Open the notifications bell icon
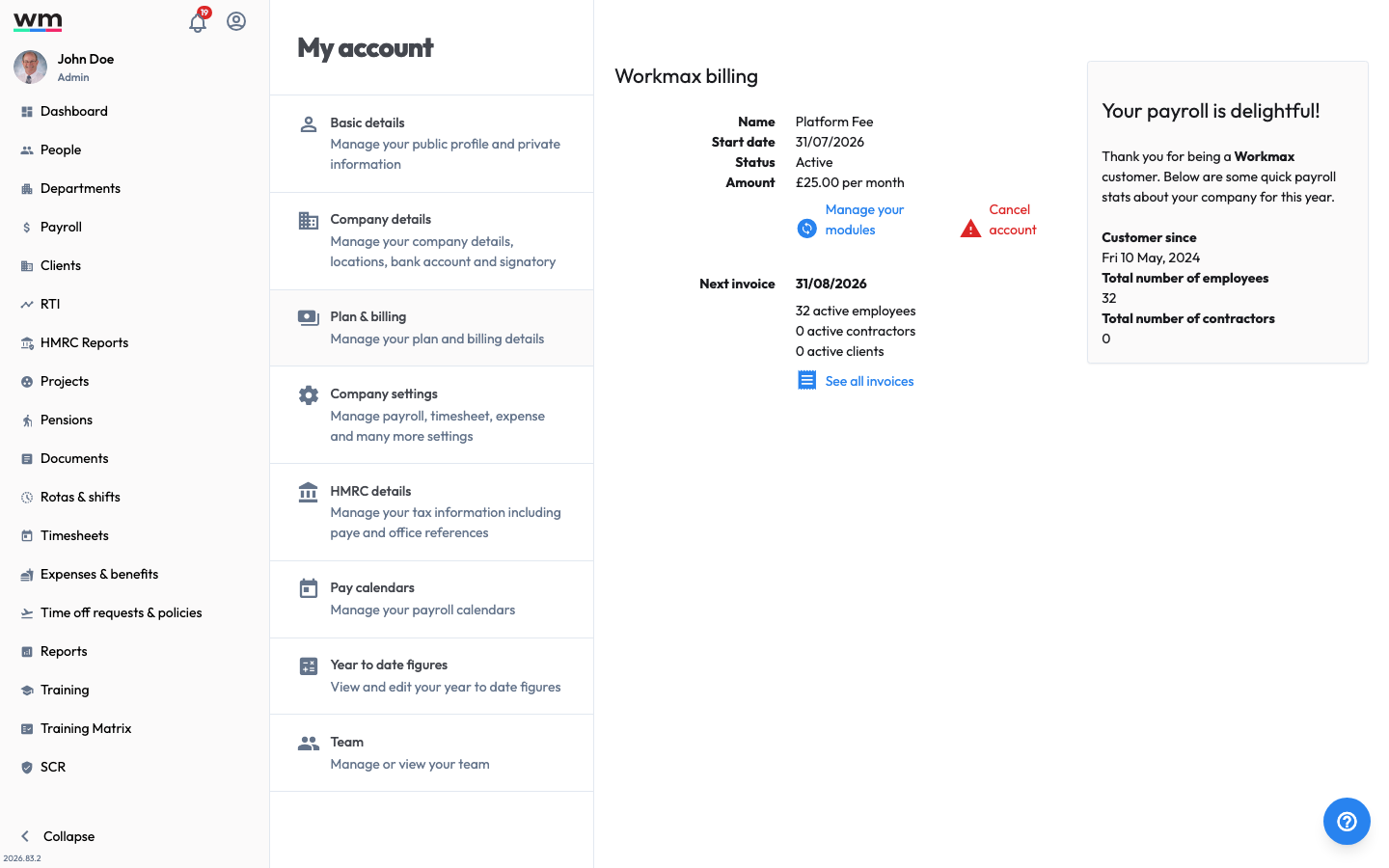 click(x=198, y=22)
